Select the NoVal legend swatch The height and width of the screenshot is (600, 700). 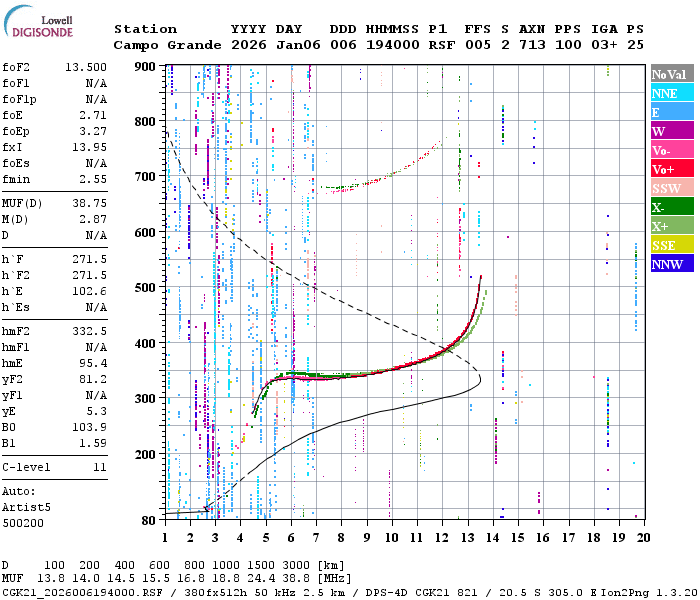coord(671,75)
